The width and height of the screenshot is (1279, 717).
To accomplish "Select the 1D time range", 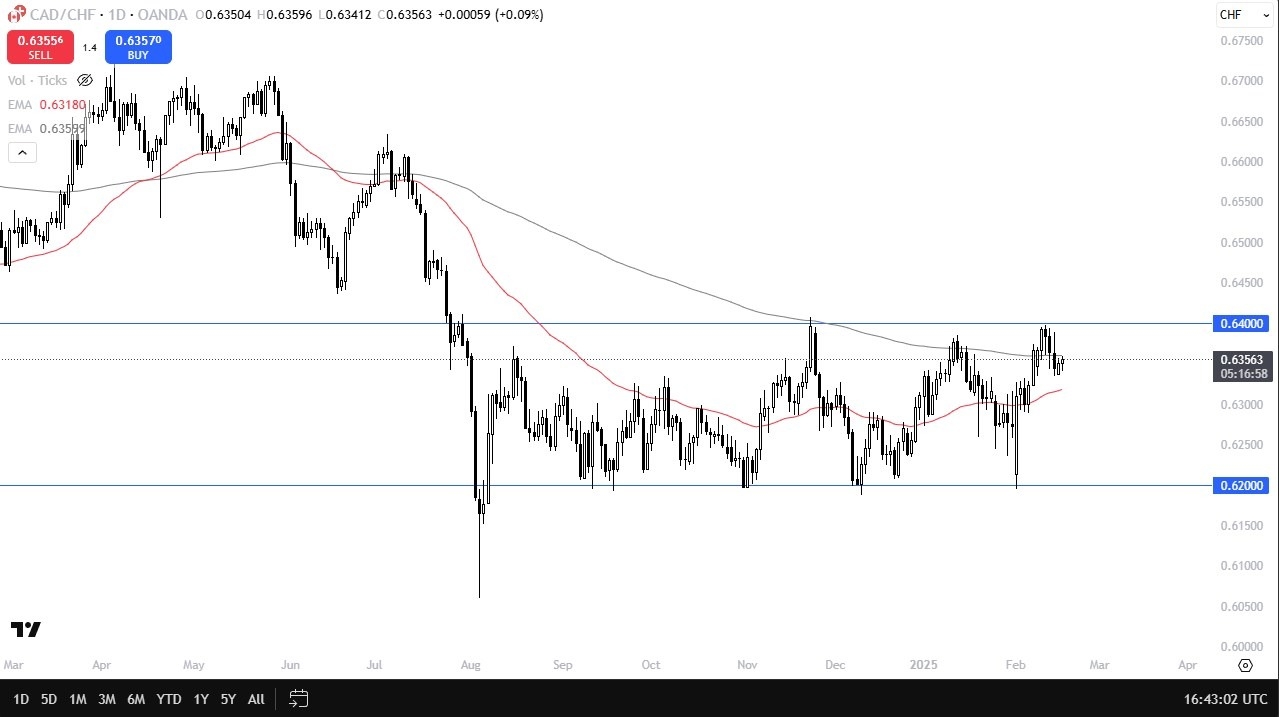I will 21,699.
